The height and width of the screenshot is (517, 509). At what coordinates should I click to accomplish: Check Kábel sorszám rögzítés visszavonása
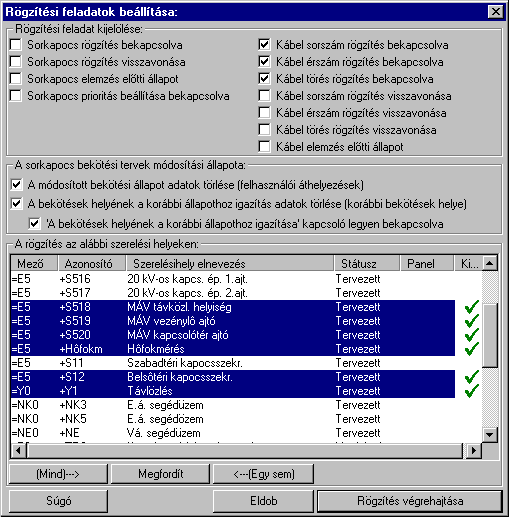tap(264, 96)
